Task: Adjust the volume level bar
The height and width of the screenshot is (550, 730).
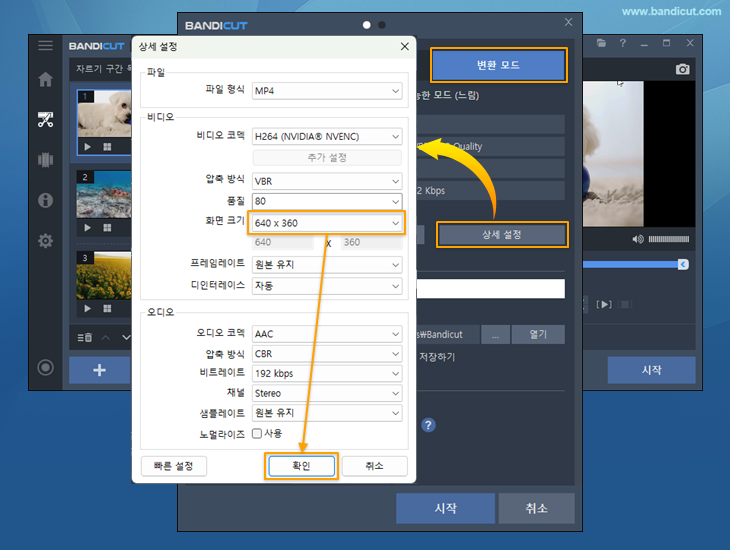Action: pyautogui.click(x=669, y=239)
